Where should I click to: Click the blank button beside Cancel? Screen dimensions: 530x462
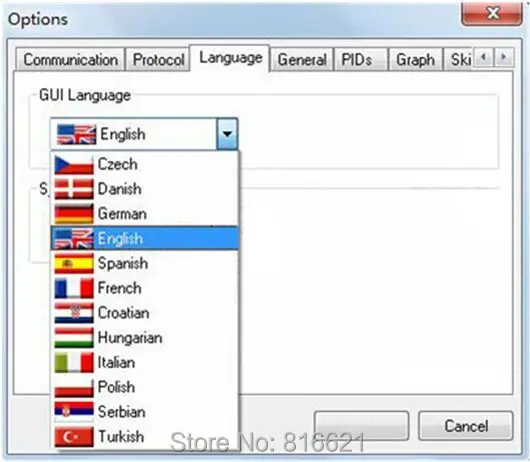[361, 425]
